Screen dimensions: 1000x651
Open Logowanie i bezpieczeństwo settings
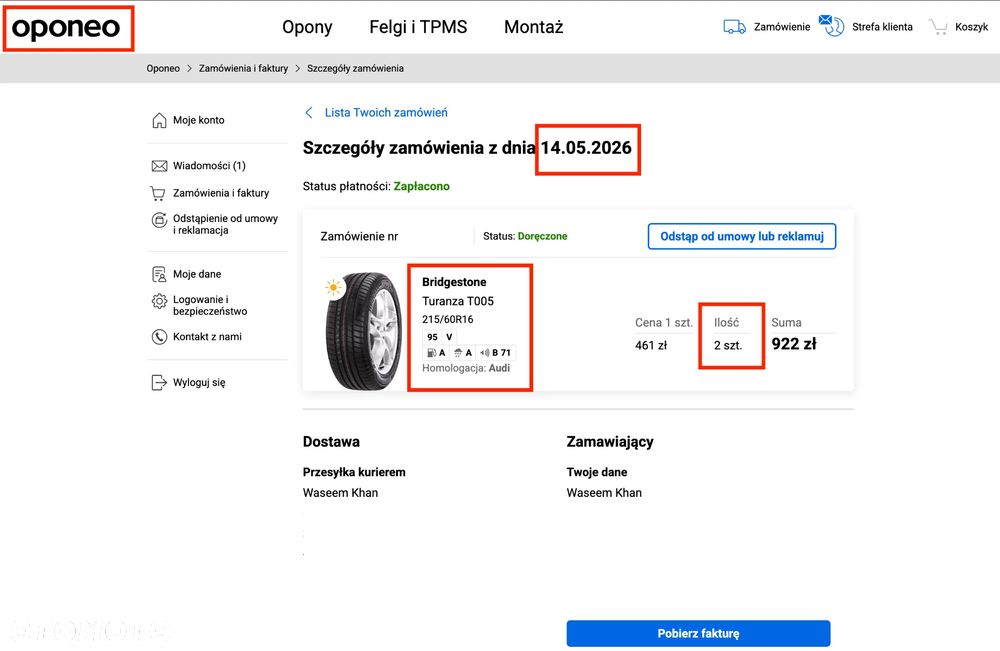tap(210, 305)
